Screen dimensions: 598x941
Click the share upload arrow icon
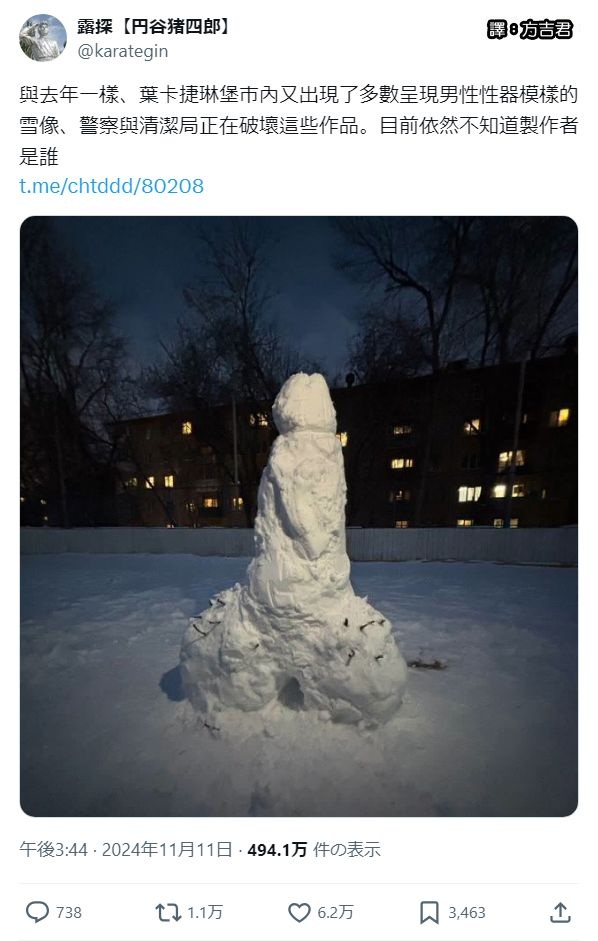[560, 912]
